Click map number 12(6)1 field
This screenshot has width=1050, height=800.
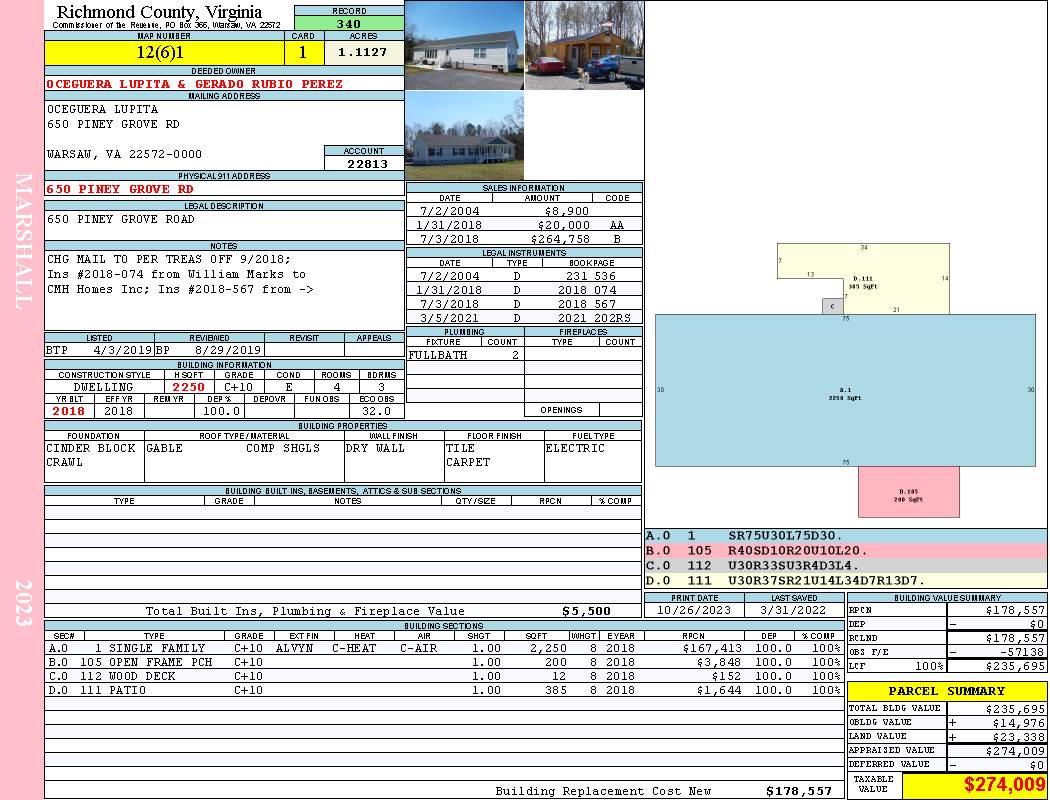click(x=164, y=52)
